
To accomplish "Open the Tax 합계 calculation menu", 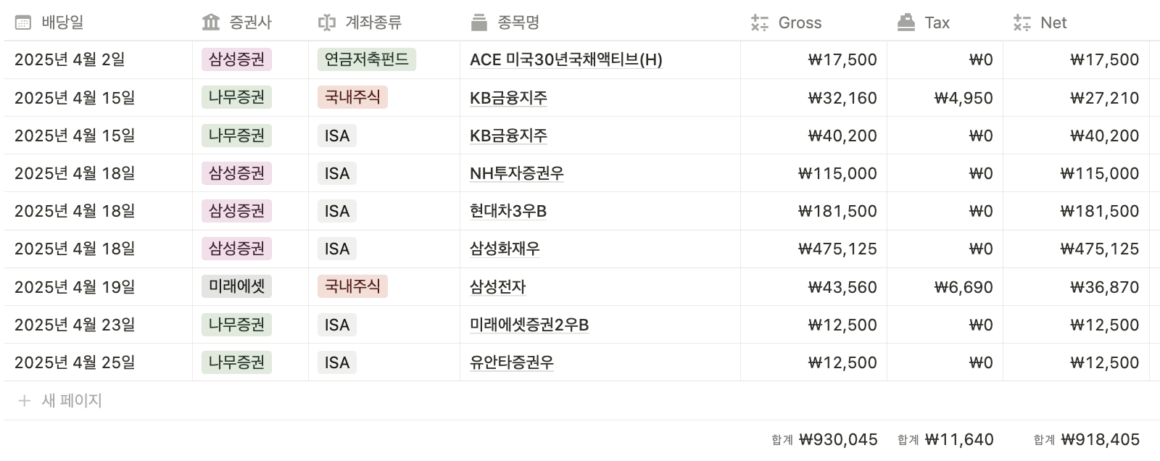I will pyautogui.click(x=945, y=440).
